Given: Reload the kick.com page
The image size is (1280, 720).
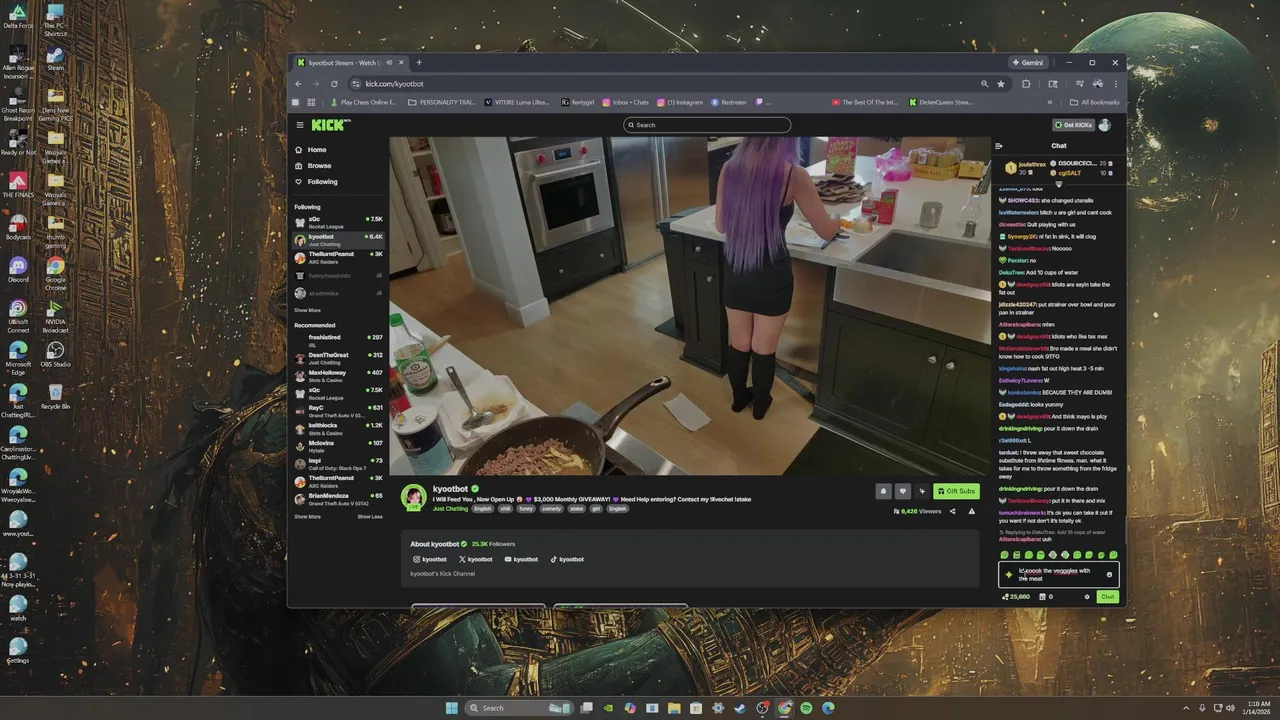Looking at the screenshot, I should 334,84.
